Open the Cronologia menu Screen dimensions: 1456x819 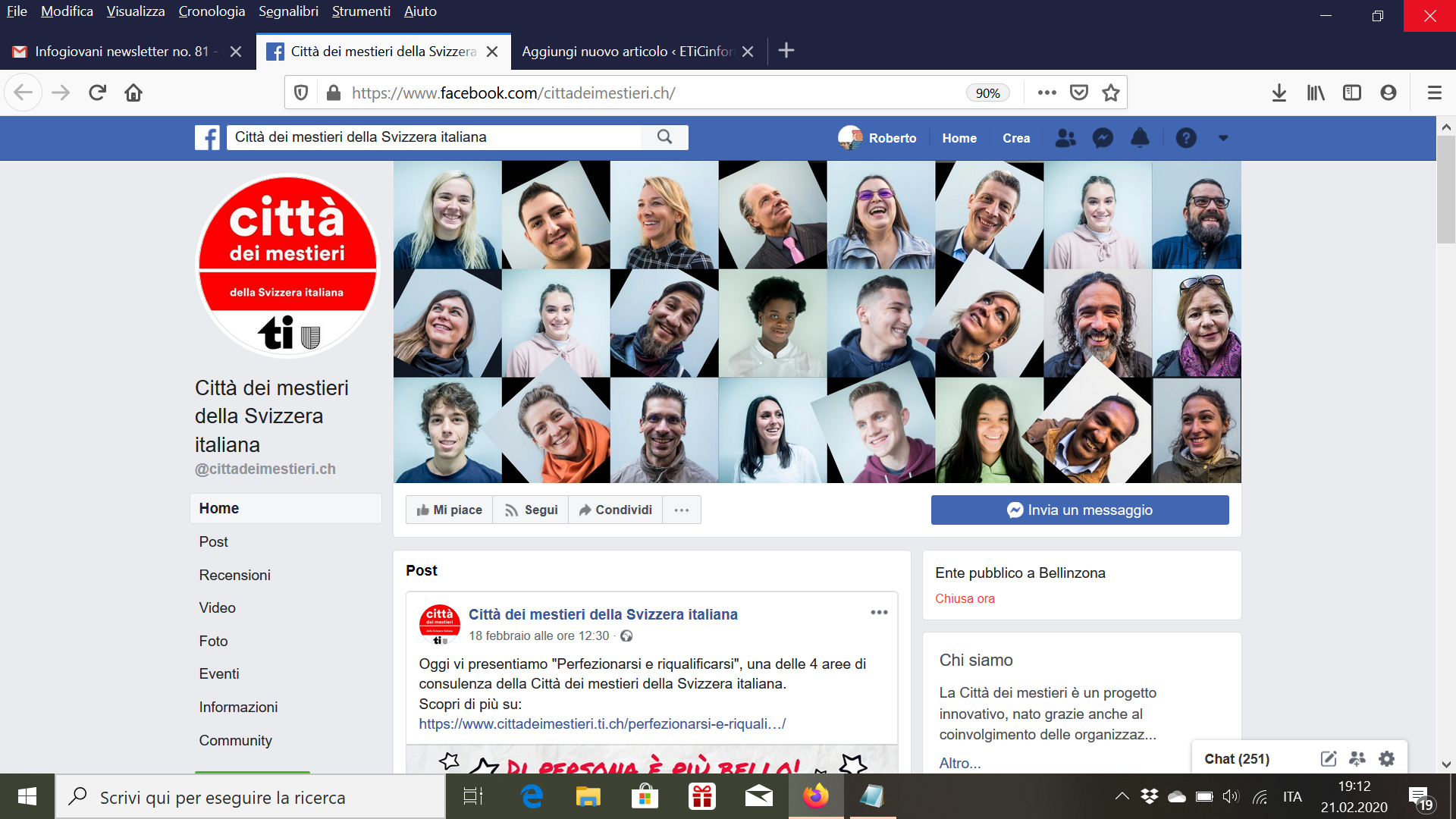pyautogui.click(x=212, y=11)
